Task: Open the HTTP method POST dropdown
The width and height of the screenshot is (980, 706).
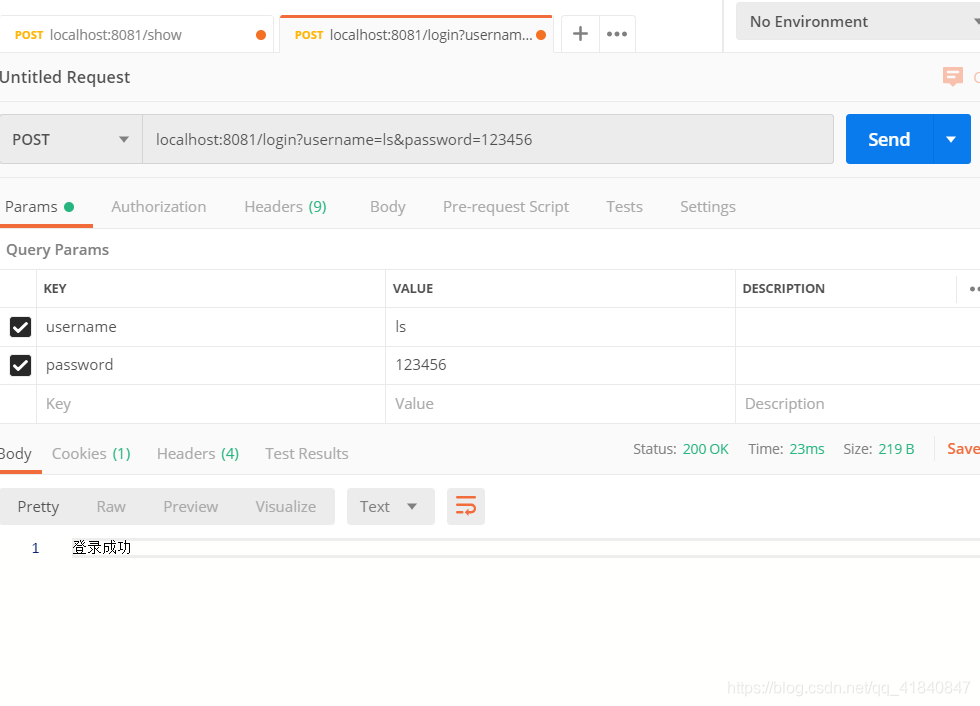Action: click(x=71, y=139)
